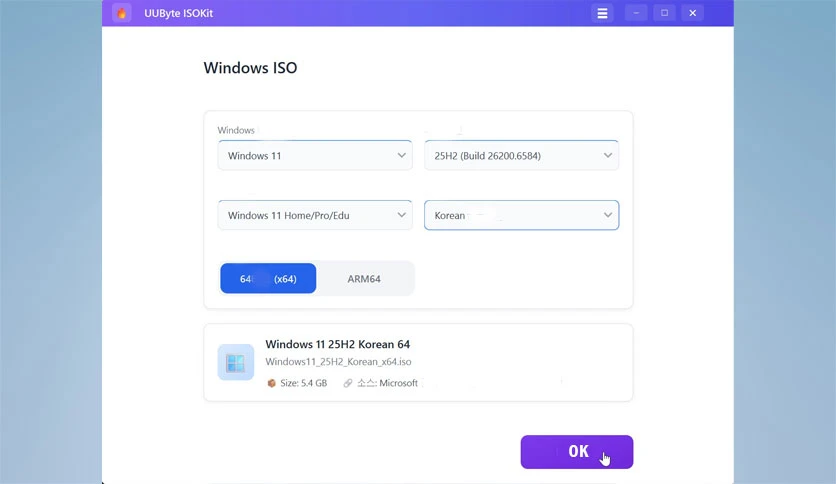
Task: Click the link icon next to Microsoft source
Action: pos(348,383)
